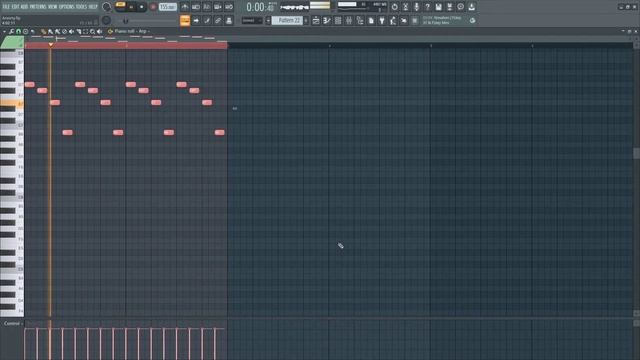Toggle wait for input before playing
The height and width of the screenshot is (360, 640).
point(196,7)
